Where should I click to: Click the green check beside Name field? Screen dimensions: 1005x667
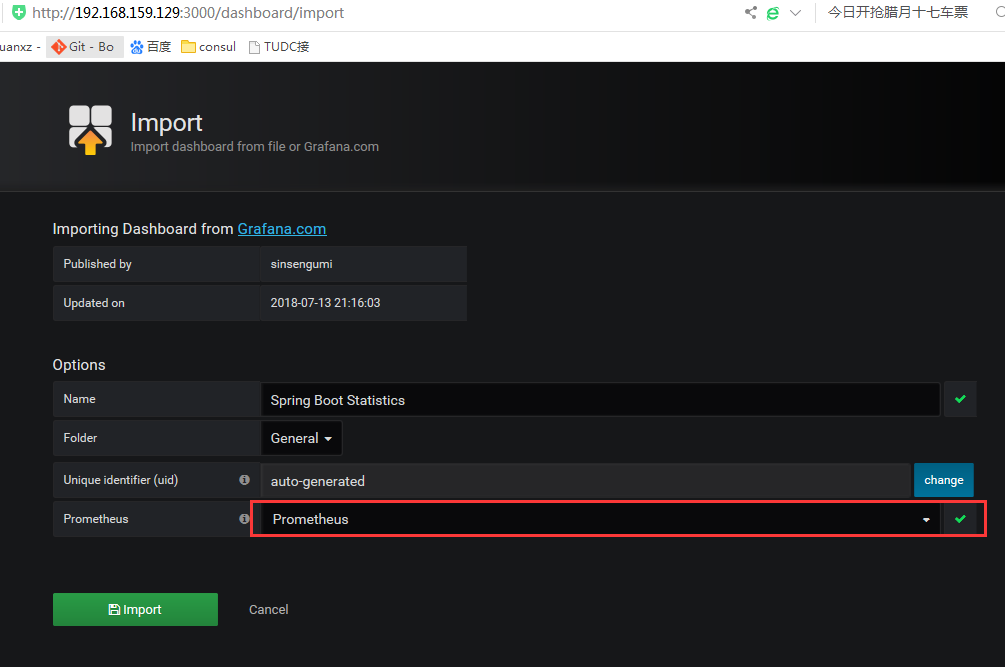(960, 399)
